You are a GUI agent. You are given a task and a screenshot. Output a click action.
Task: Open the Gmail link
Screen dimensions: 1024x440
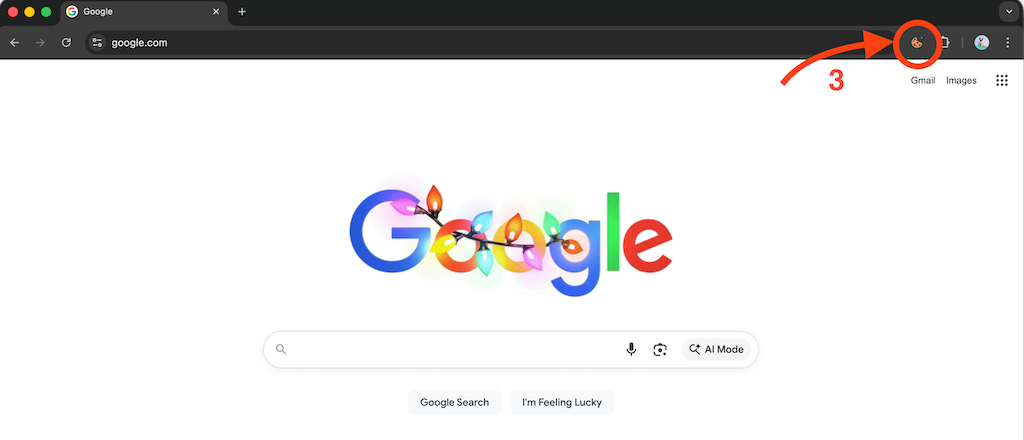923,81
